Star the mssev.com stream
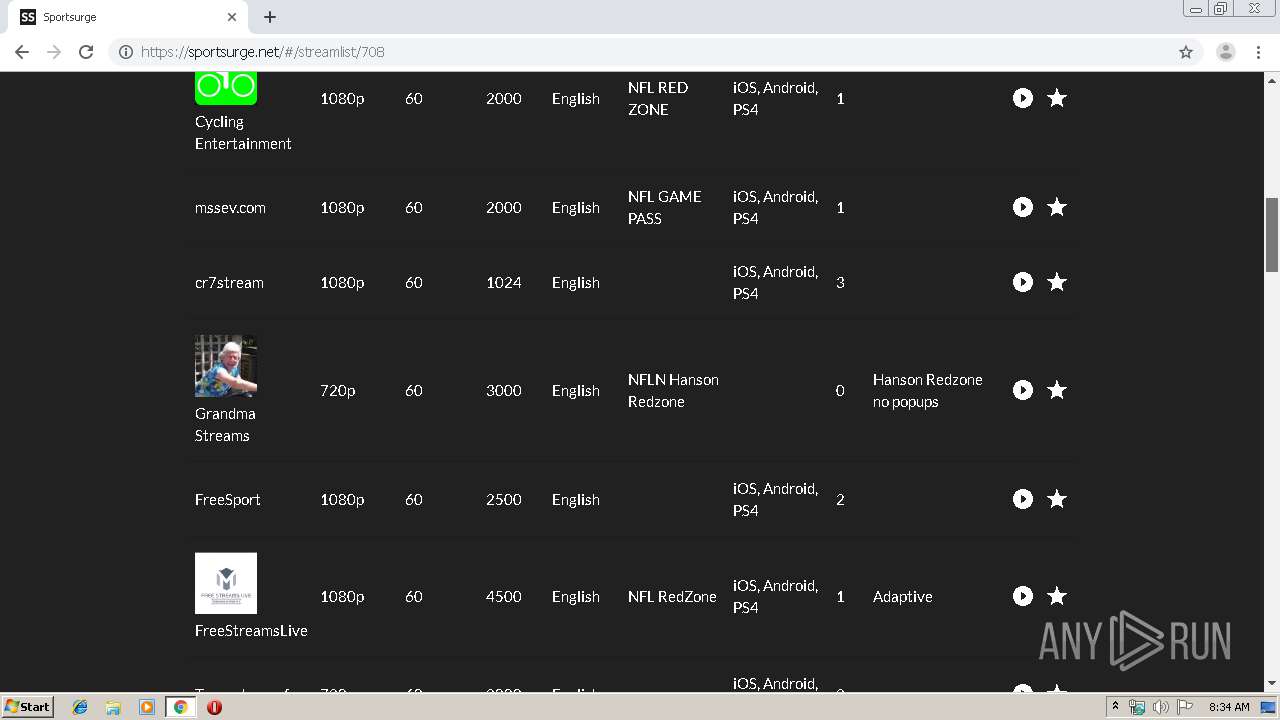This screenshot has height=720, width=1280. point(1057,207)
